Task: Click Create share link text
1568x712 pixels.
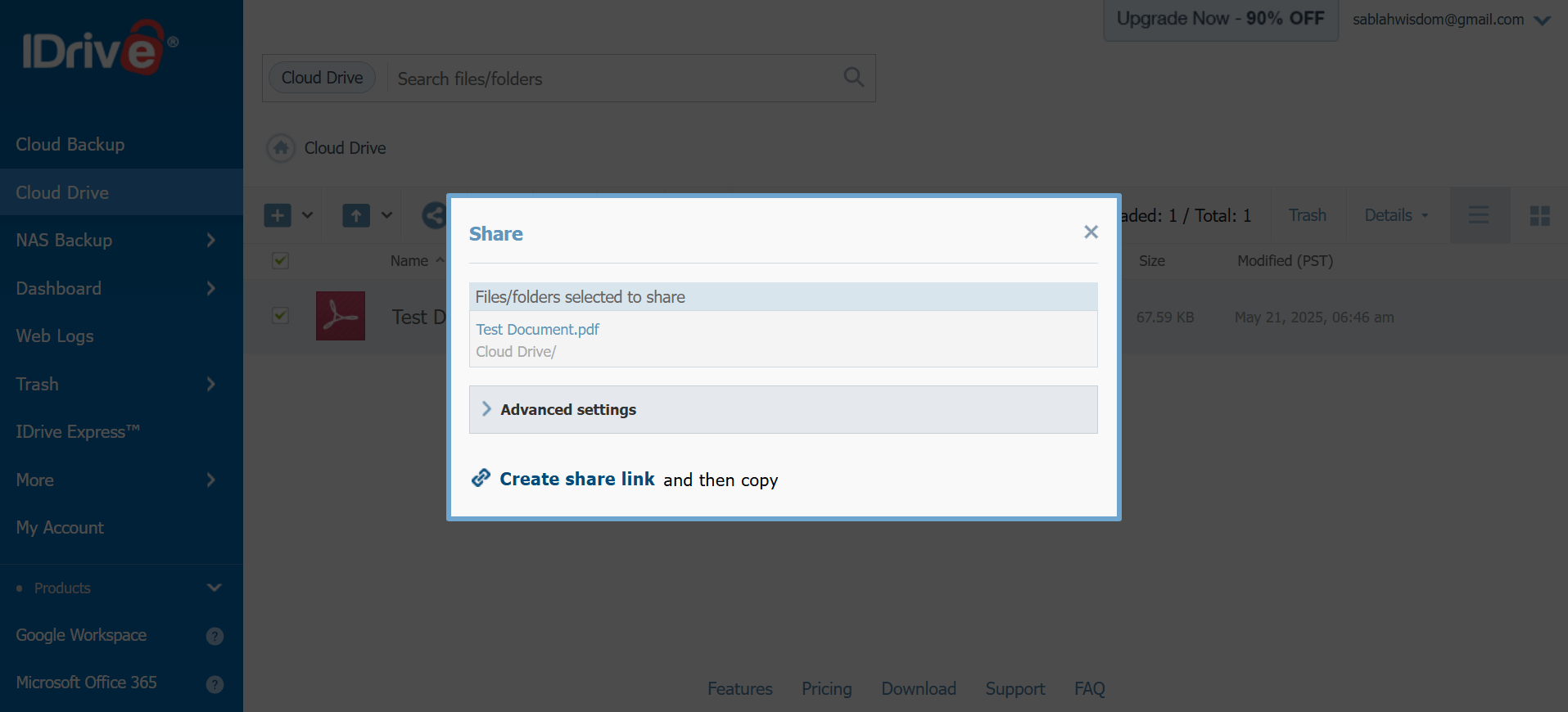Action: click(x=577, y=479)
